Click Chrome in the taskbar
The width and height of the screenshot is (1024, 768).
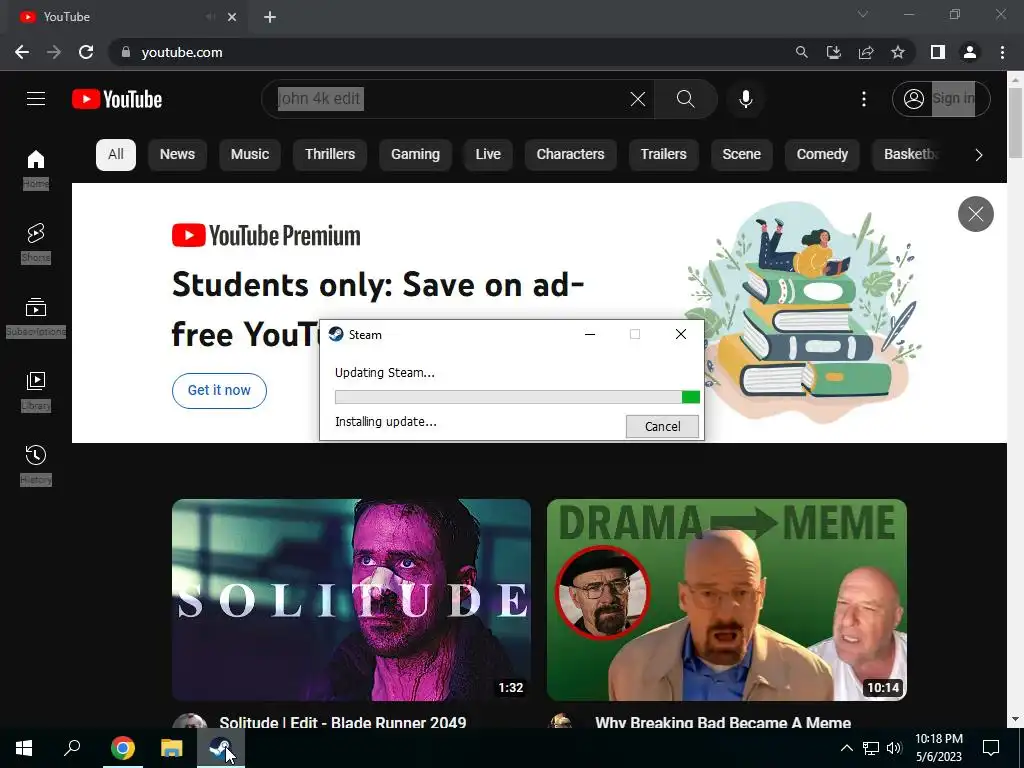click(123, 748)
